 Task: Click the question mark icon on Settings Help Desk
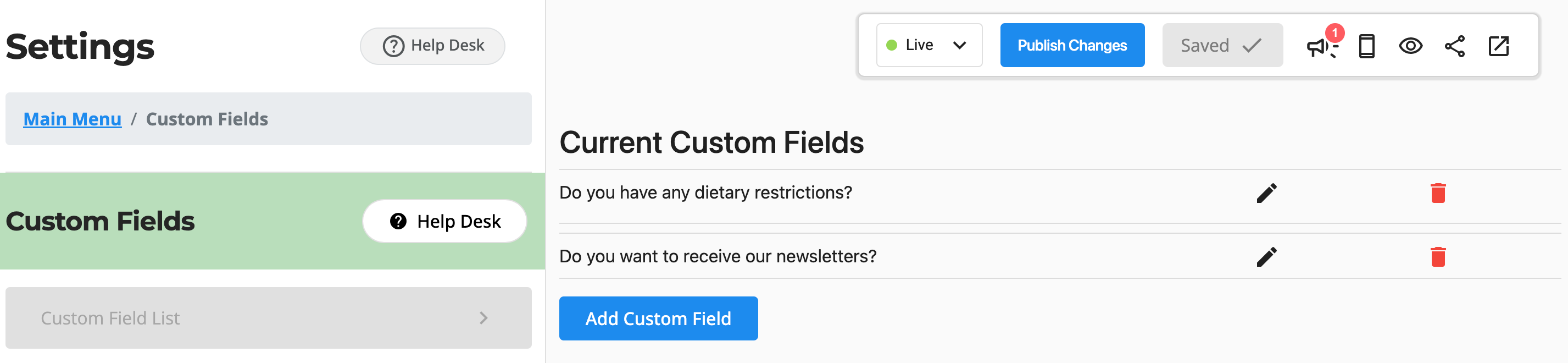(393, 45)
